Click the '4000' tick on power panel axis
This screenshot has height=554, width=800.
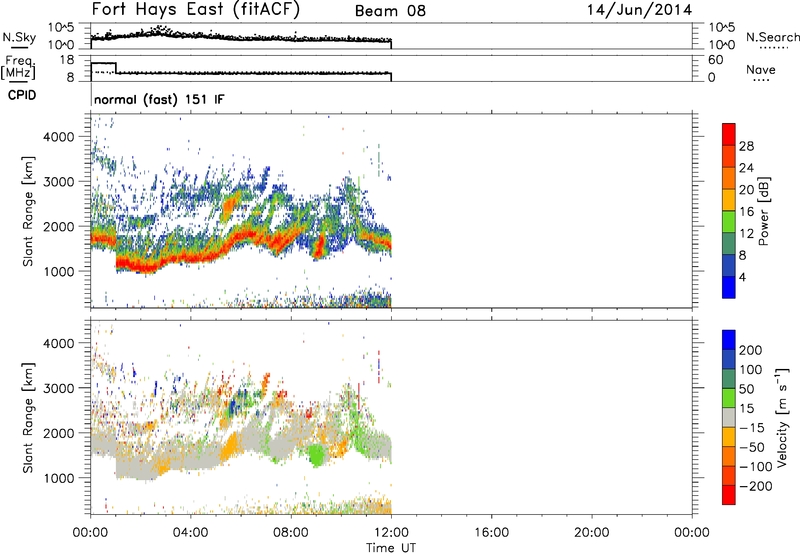coord(59,137)
